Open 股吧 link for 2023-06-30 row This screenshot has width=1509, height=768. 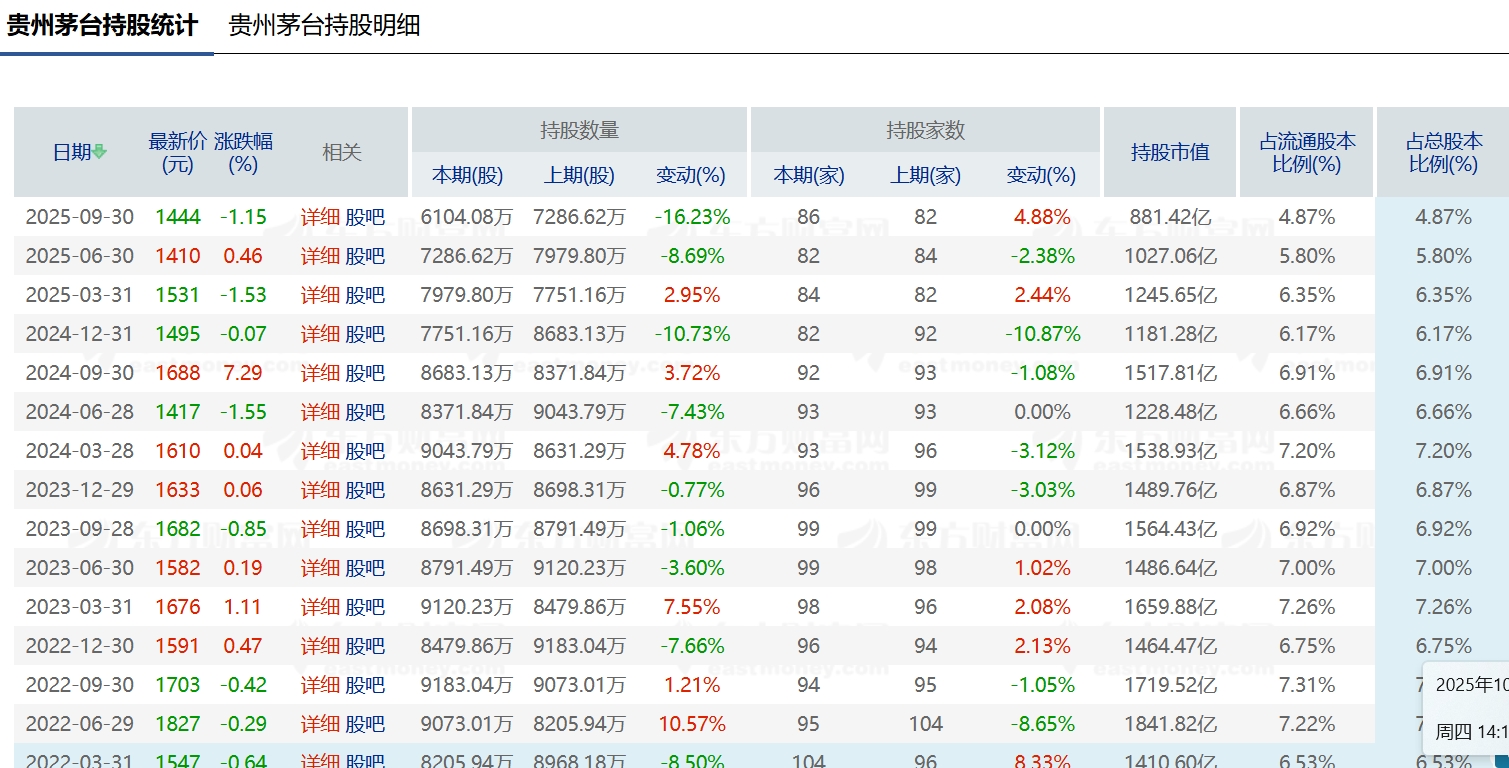pyautogui.click(x=365, y=568)
